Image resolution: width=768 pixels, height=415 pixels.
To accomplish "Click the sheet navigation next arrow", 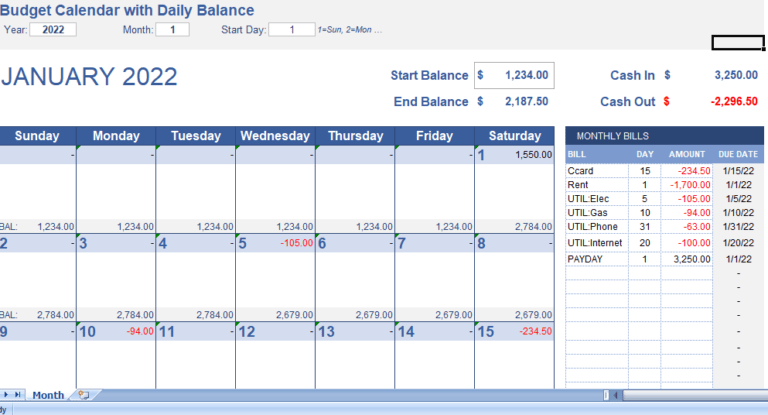I will (6, 394).
